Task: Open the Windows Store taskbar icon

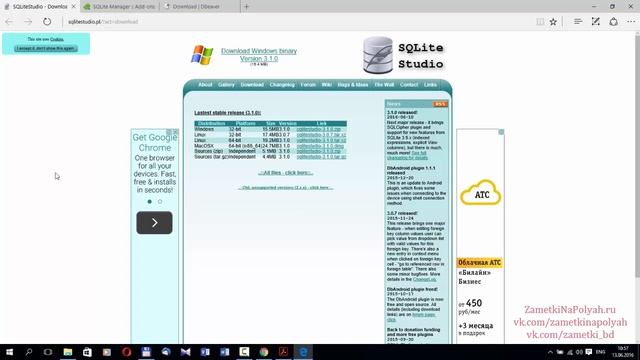Action: [87, 352]
